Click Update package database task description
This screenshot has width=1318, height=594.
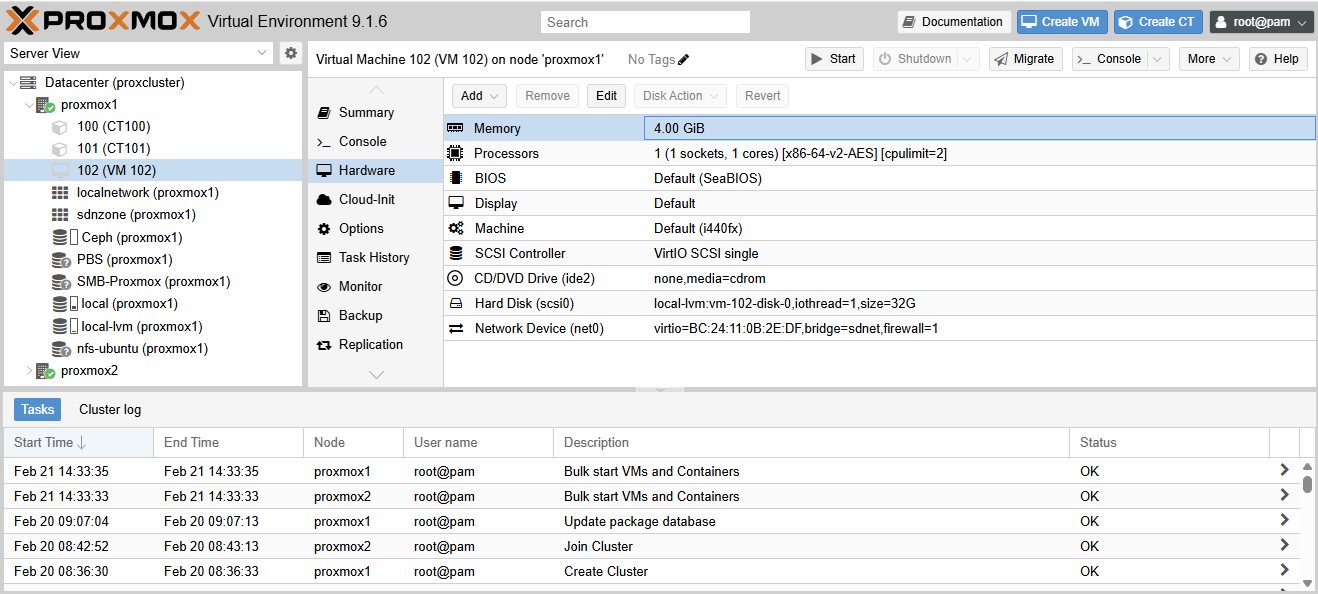640,521
